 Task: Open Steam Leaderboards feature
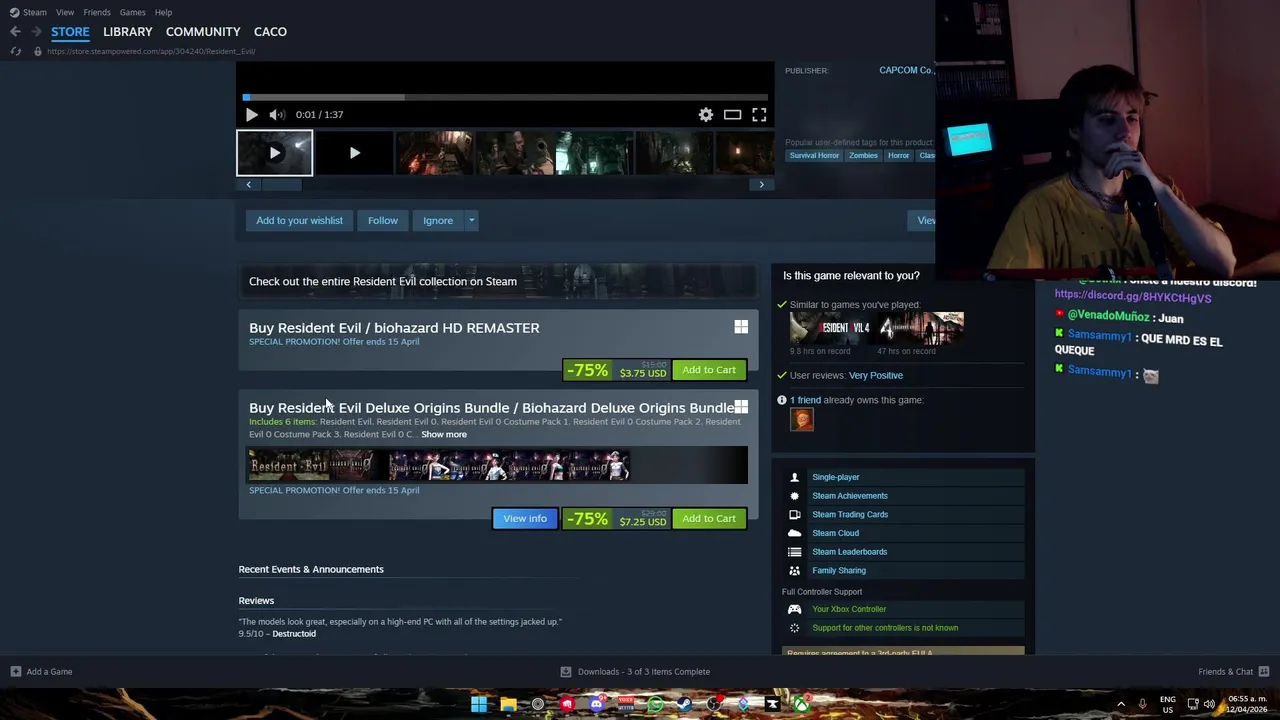pyautogui.click(x=850, y=552)
